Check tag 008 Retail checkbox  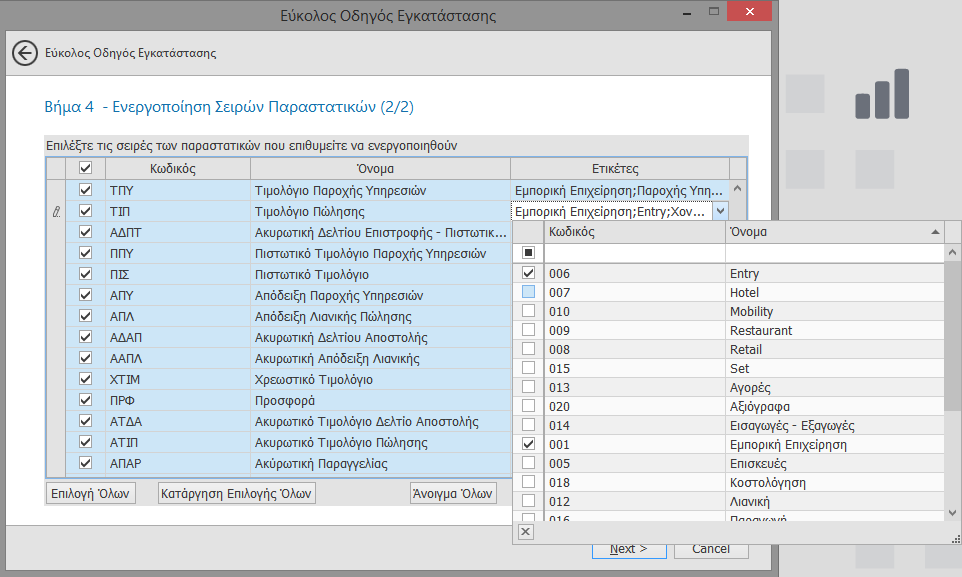[x=528, y=349]
